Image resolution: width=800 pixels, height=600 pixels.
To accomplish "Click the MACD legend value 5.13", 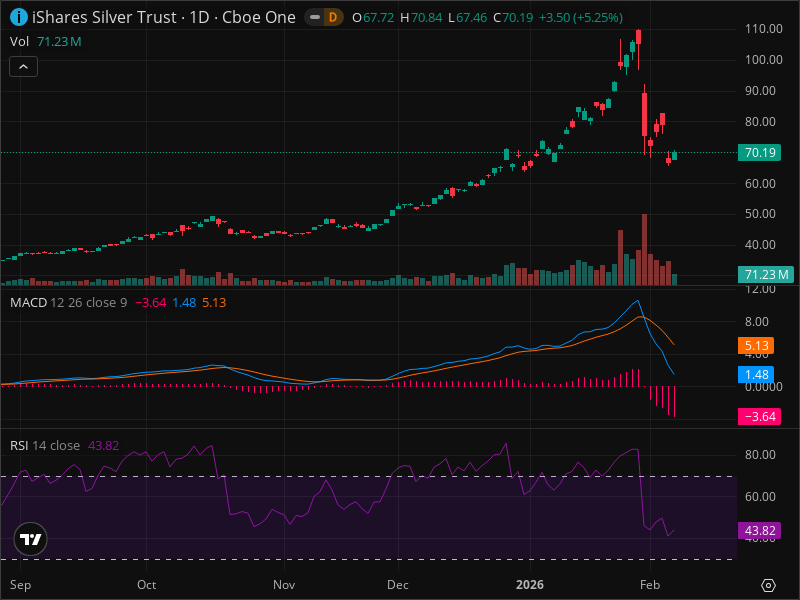I will coord(214,303).
